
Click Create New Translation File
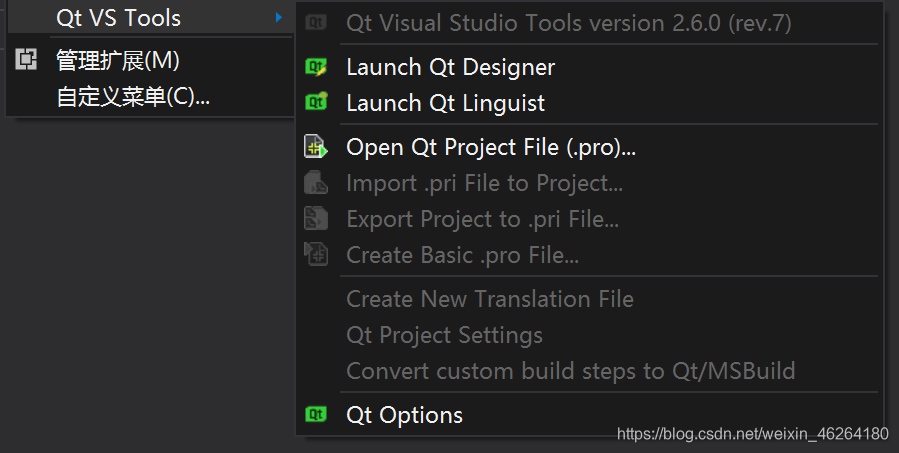pyautogui.click(x=490, y=299)
